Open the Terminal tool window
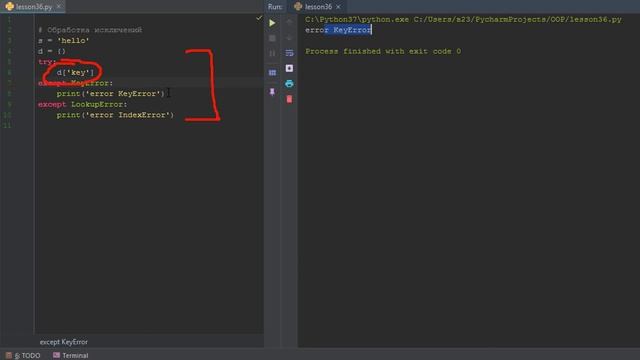Image resolution: width=640 pixels, height=360 pixels. point(71,356)
